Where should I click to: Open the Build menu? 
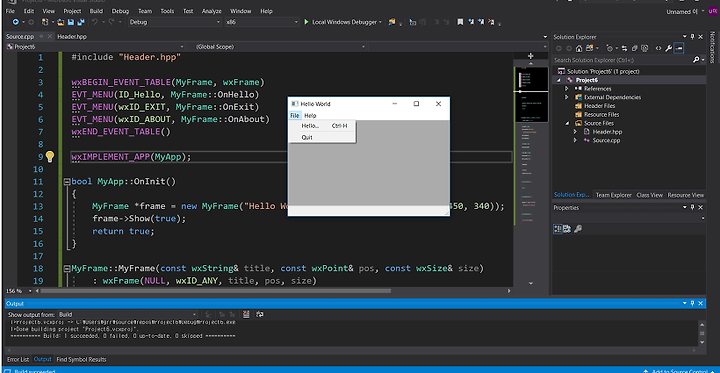click(x=96, y=11)
